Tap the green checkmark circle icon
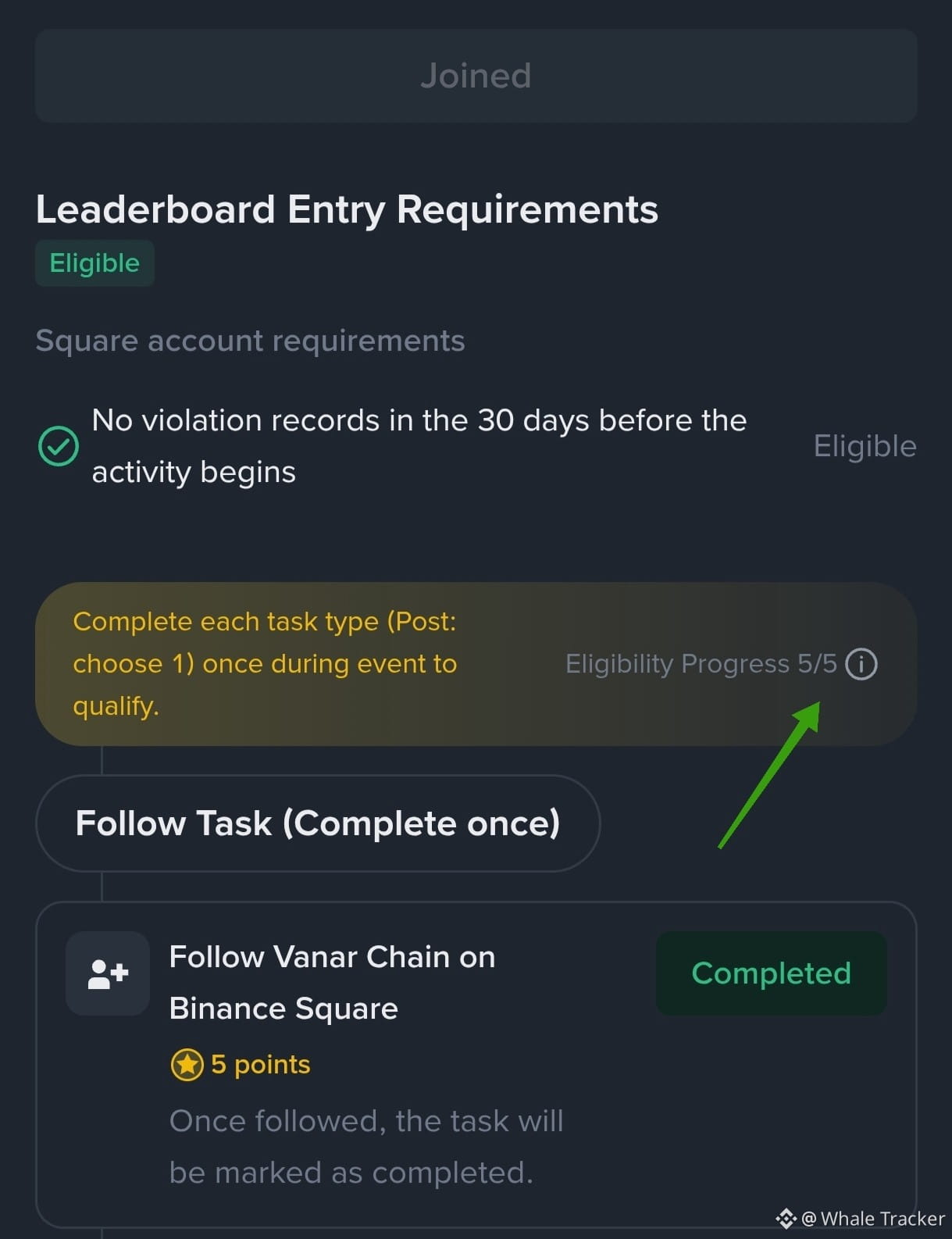The width and height of the screenshot is (952, 1239). click(59, 446)
